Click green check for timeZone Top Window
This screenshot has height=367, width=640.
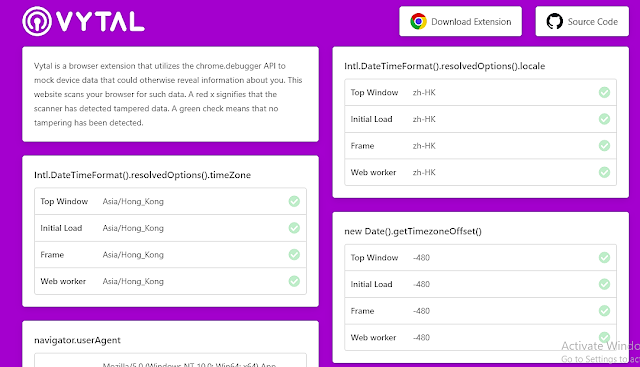pos(294,201)
